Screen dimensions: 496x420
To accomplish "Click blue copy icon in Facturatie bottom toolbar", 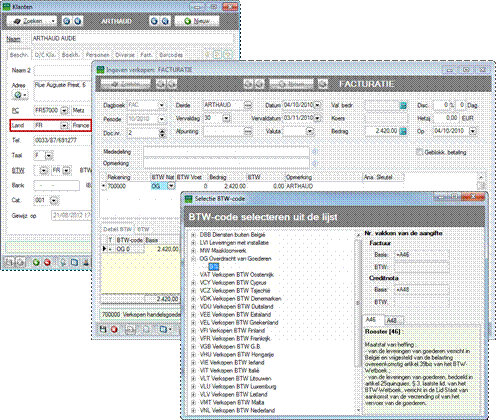I will pos(163,329).
